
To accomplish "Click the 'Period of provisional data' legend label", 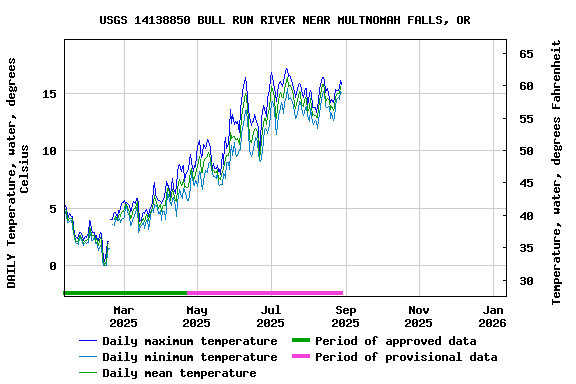I will click(x=406, y=357).
